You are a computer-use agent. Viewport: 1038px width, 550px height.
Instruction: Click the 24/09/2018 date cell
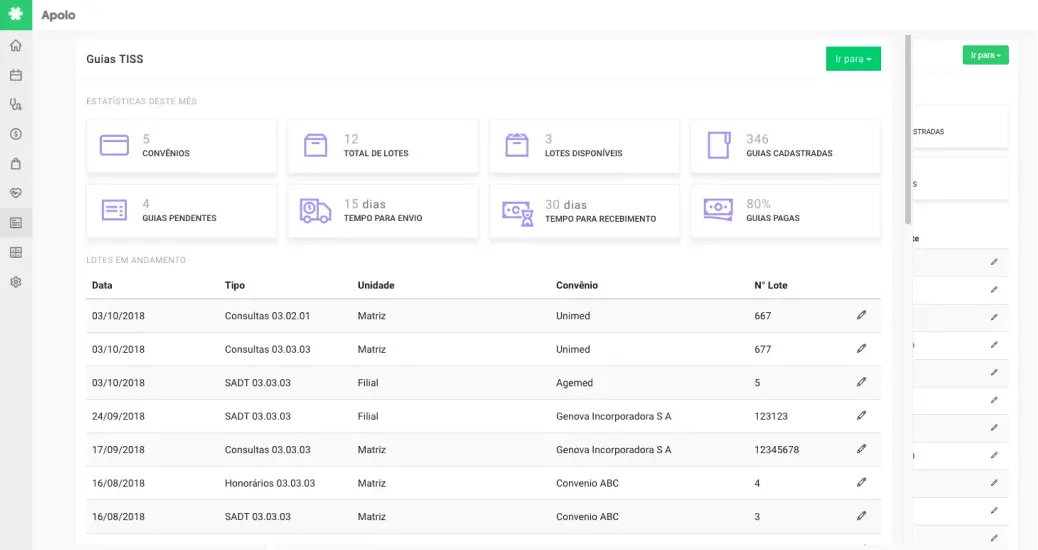pos(118,416)
